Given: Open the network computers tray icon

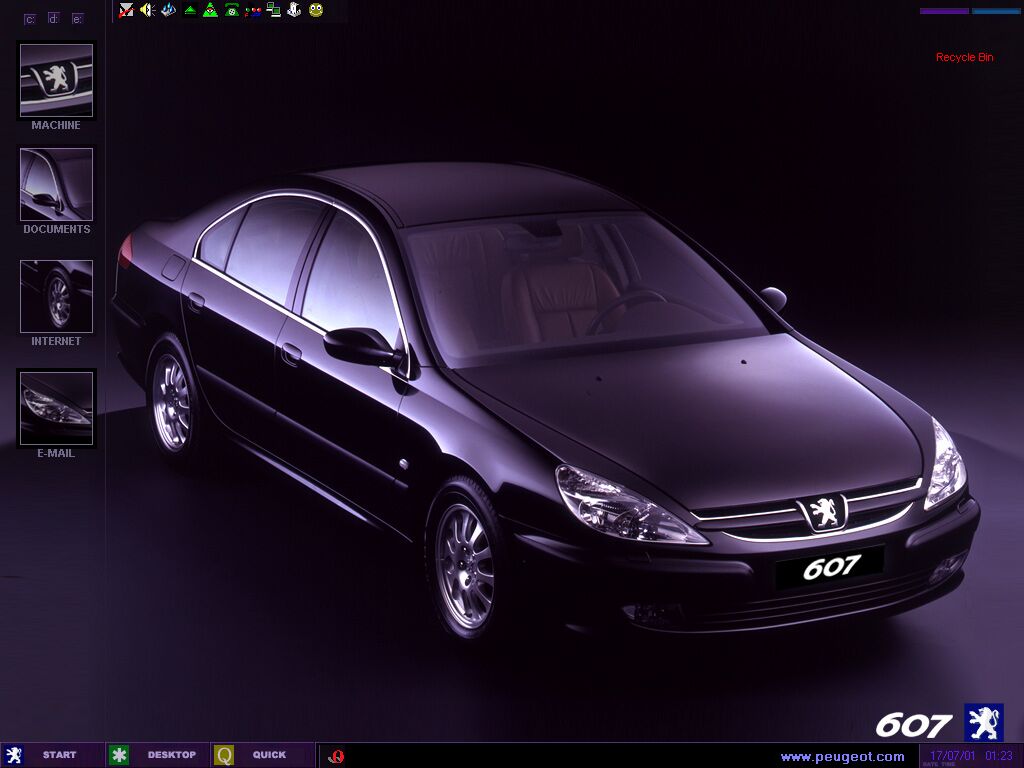Looking at the screenshot, I should [x=274, y=10].
